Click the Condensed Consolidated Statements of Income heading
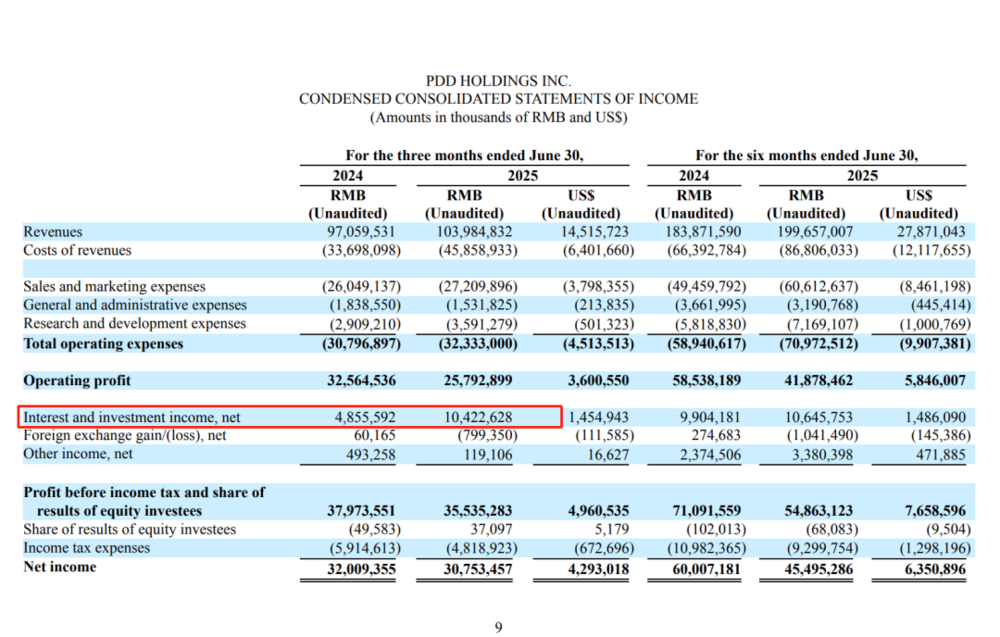1000x637 pixels. 498,99
